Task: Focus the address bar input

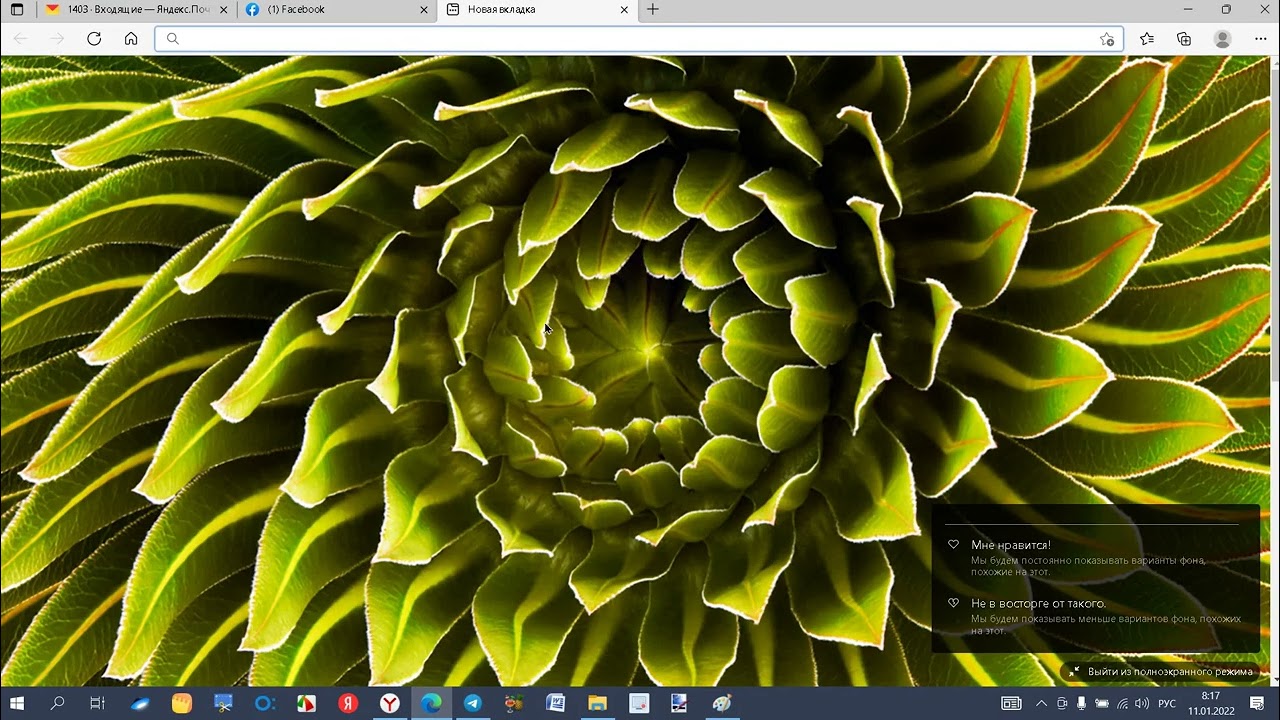Action: 638,39
